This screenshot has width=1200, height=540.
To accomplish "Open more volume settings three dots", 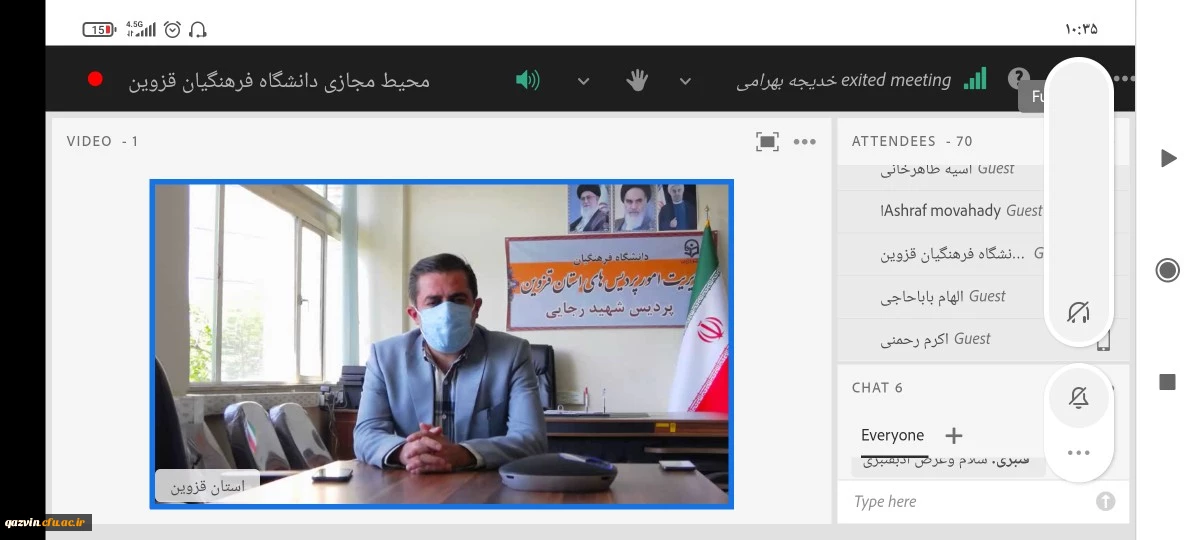I will click(1078, 453).
